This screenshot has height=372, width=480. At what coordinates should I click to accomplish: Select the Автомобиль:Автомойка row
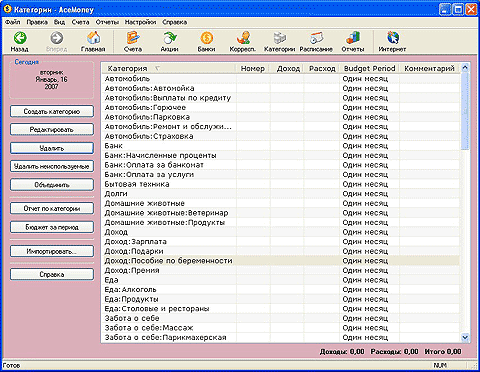coord(281,88)
